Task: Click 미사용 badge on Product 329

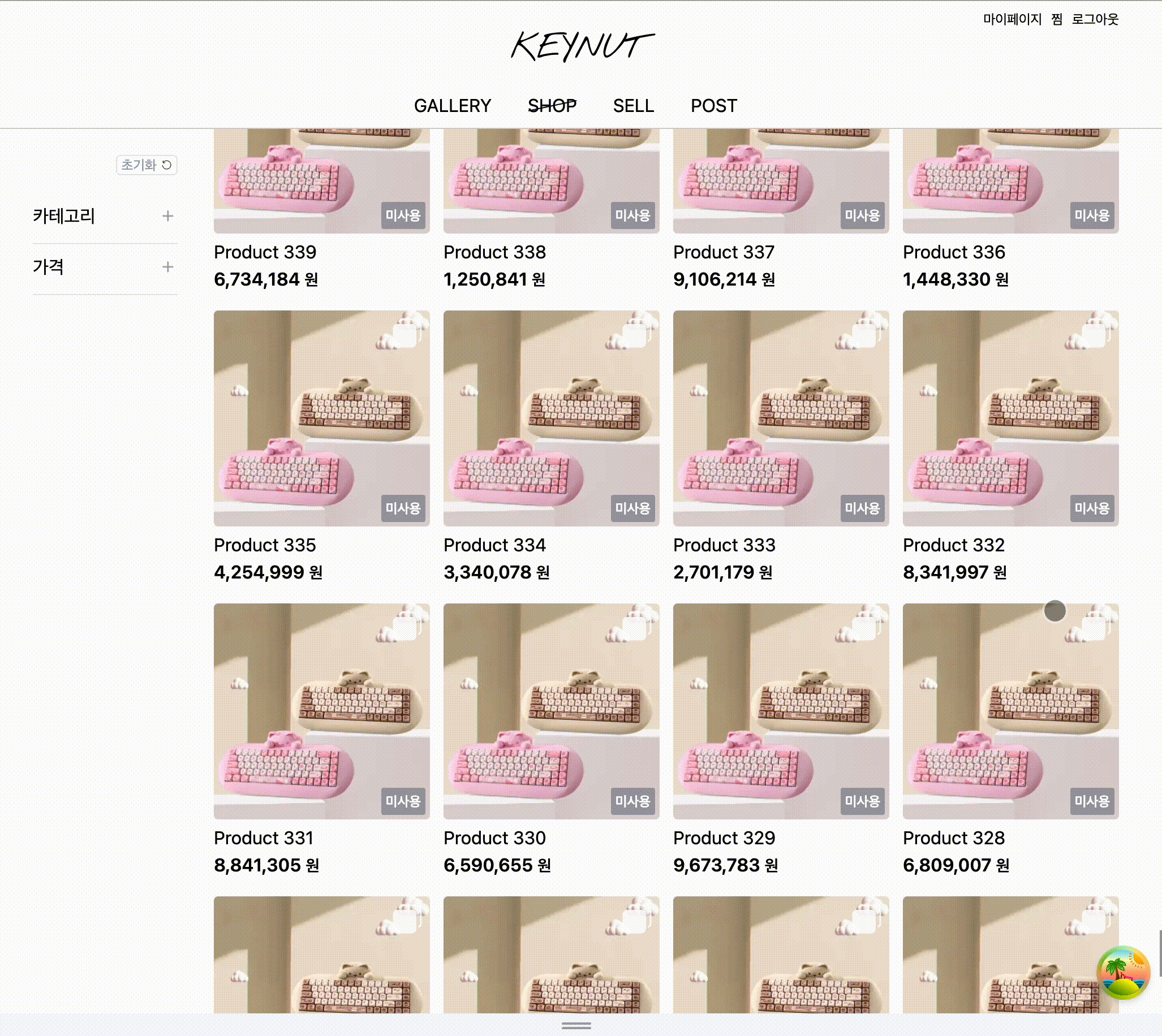Action: coord(862,801)
